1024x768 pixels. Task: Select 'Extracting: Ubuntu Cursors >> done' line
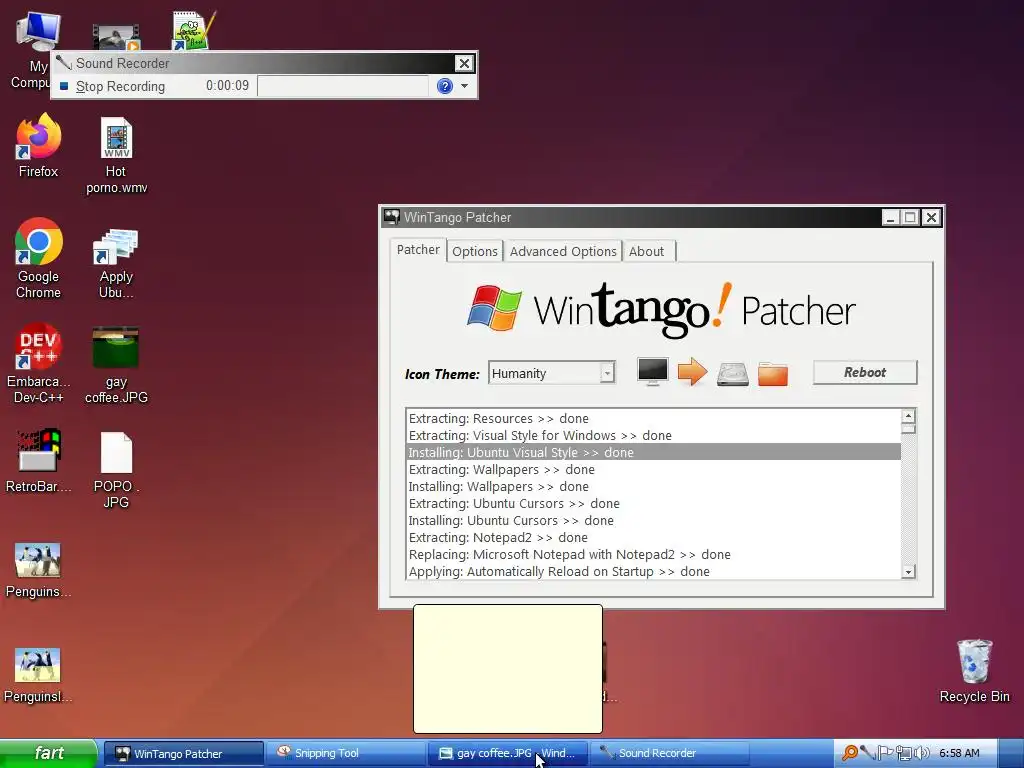[653, 504]
